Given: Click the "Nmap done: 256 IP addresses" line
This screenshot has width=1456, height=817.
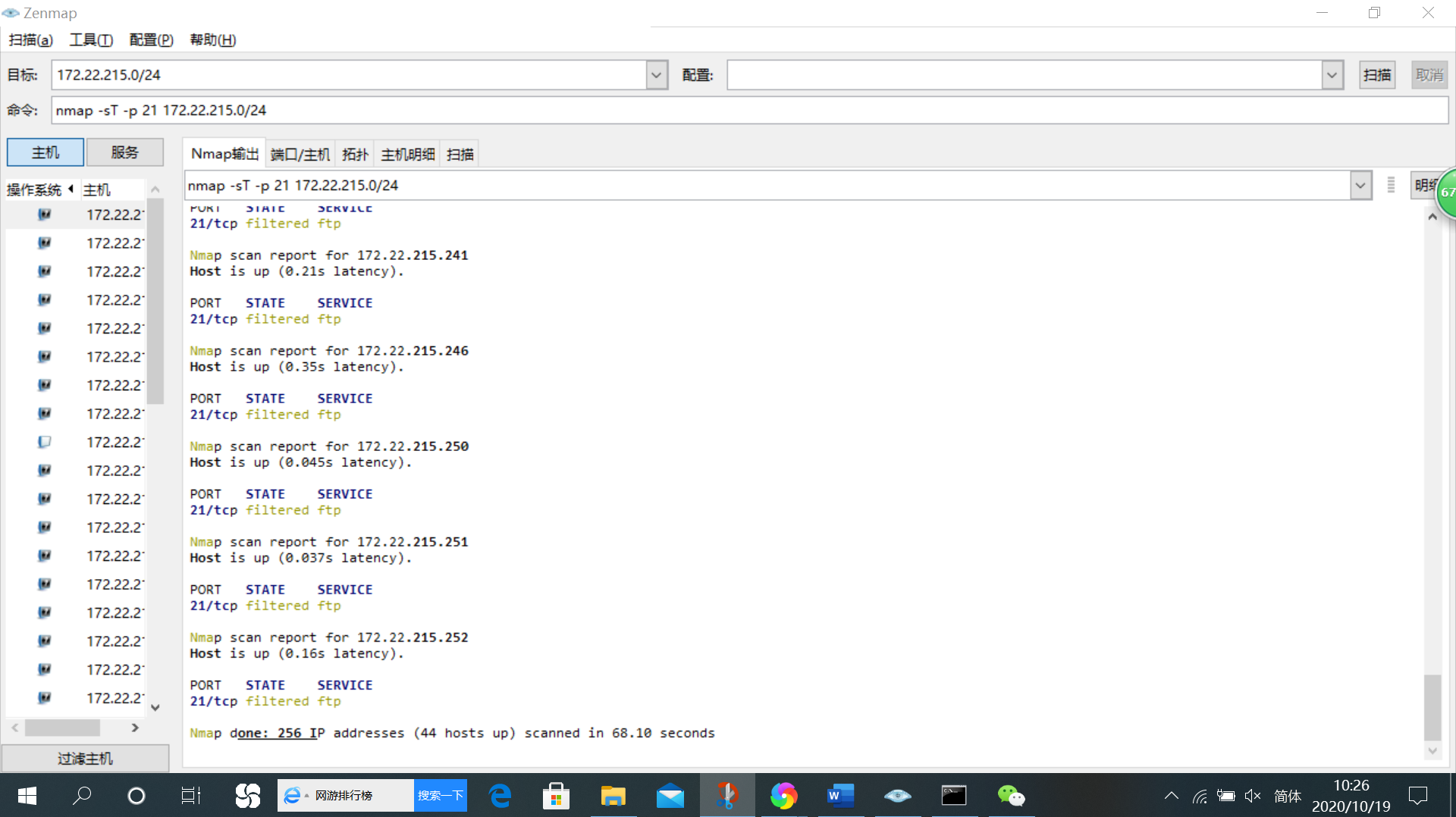Looking at the screenshot, I should tap(452, 733).
